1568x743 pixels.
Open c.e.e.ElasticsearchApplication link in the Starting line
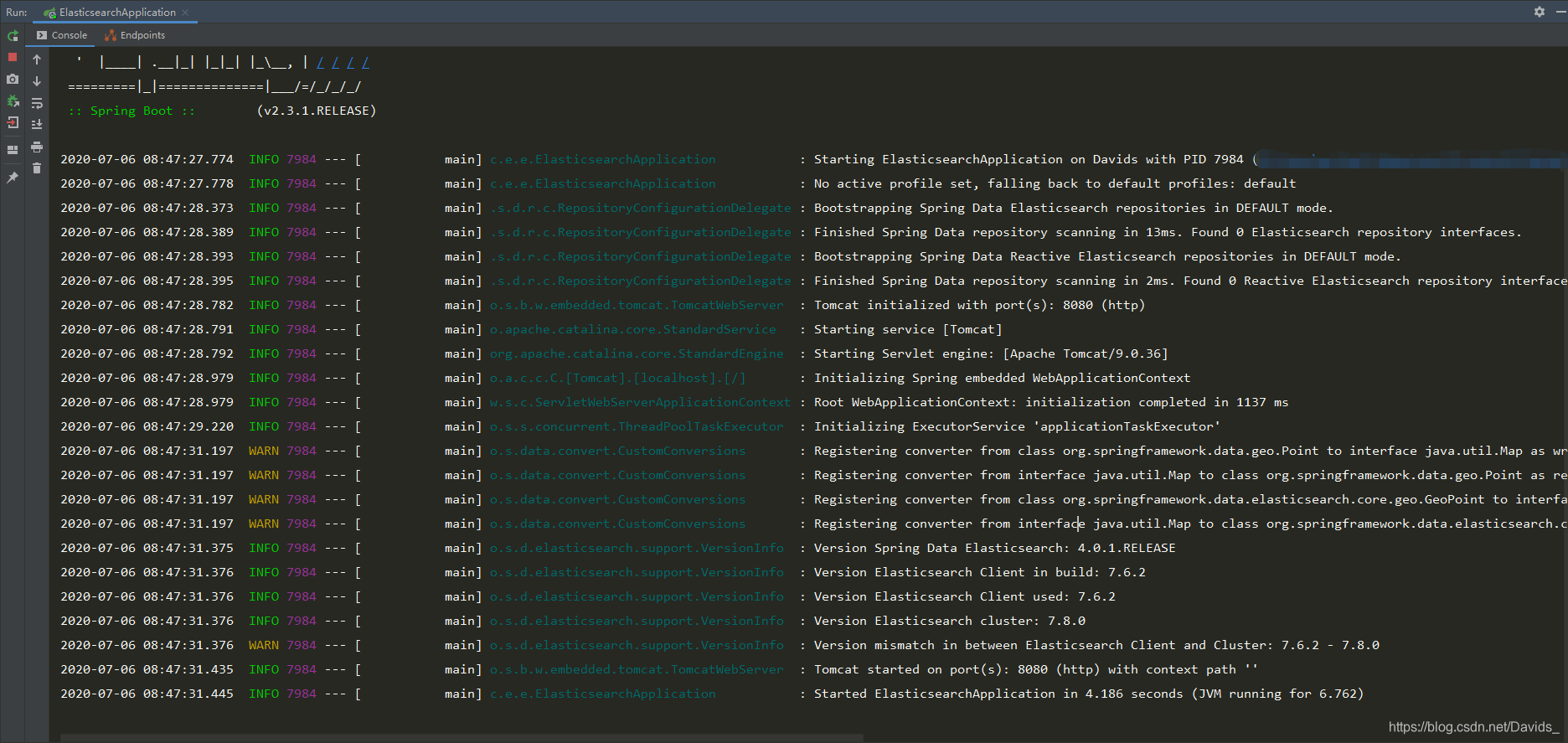pyautogui.click(x=603, y=159)
